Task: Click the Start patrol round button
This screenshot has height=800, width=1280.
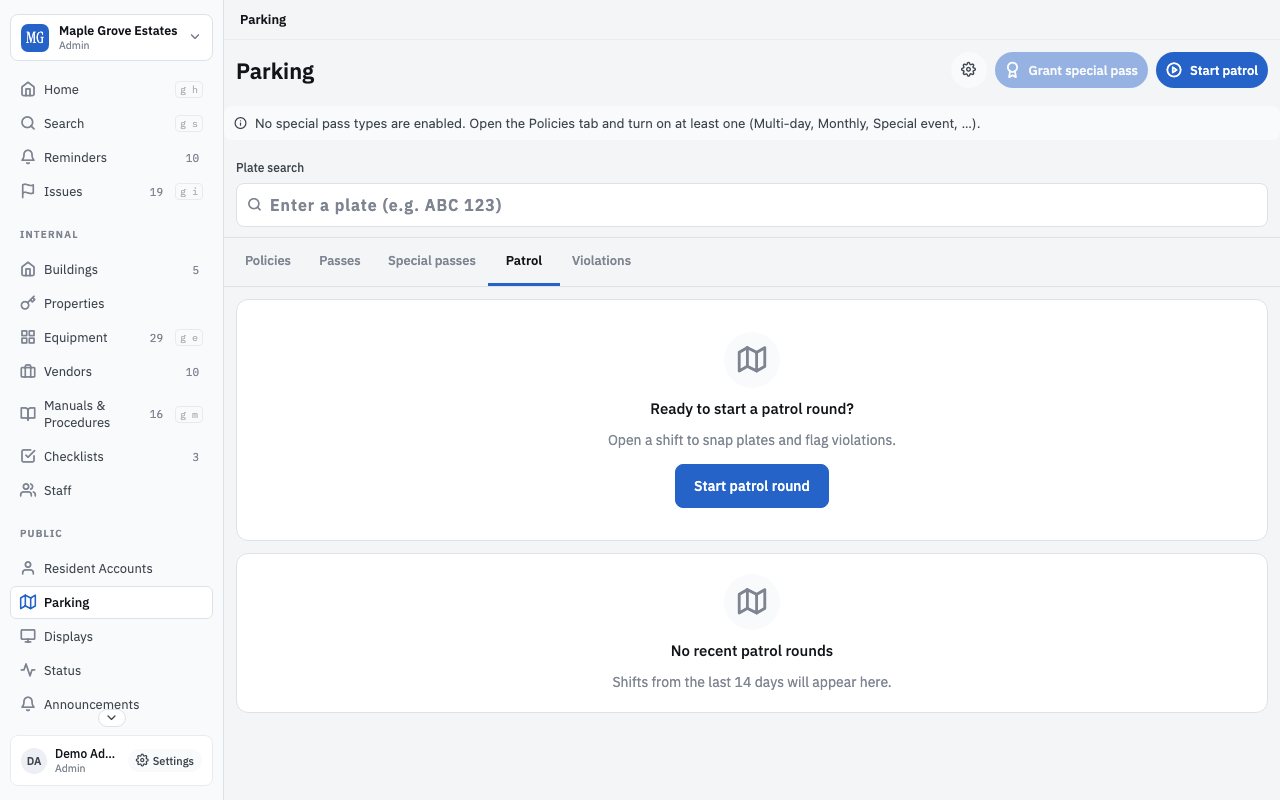Action: (752, 486)
